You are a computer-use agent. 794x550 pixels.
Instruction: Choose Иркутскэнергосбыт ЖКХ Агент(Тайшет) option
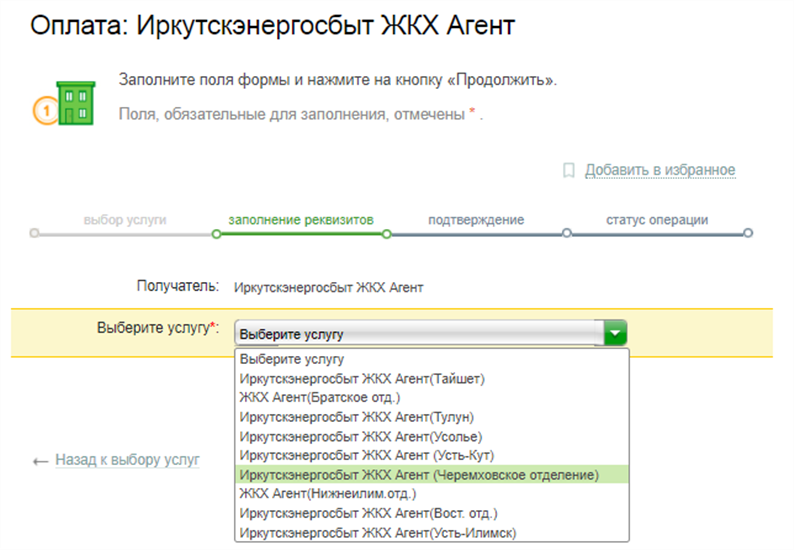point(432,378)
